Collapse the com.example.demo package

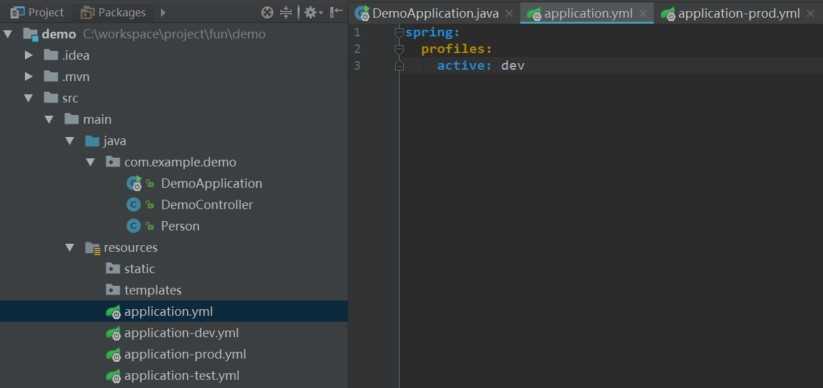[91, 162]
